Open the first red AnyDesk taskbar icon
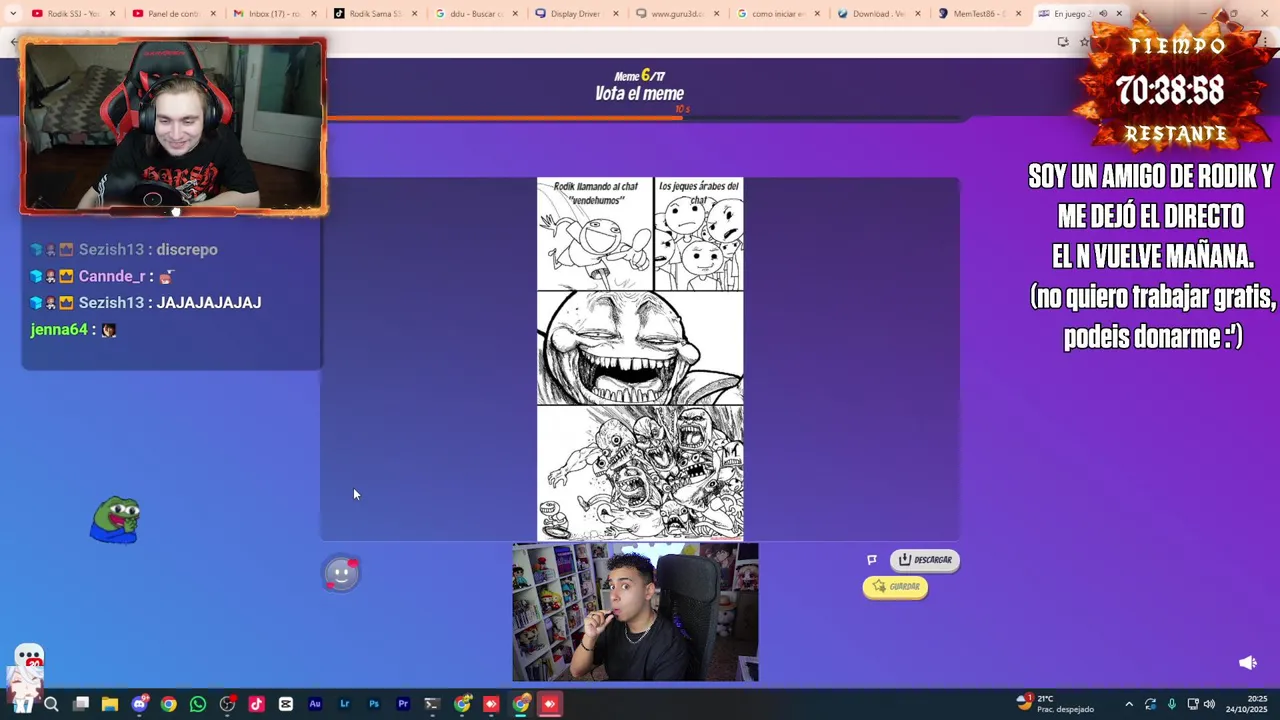The height and width of the screenshot is (720, 1280). coord(491,704)
